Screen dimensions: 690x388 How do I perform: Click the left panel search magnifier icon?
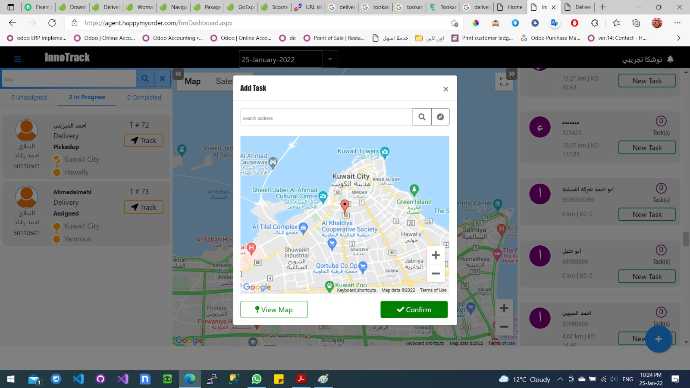coord(145,79)
